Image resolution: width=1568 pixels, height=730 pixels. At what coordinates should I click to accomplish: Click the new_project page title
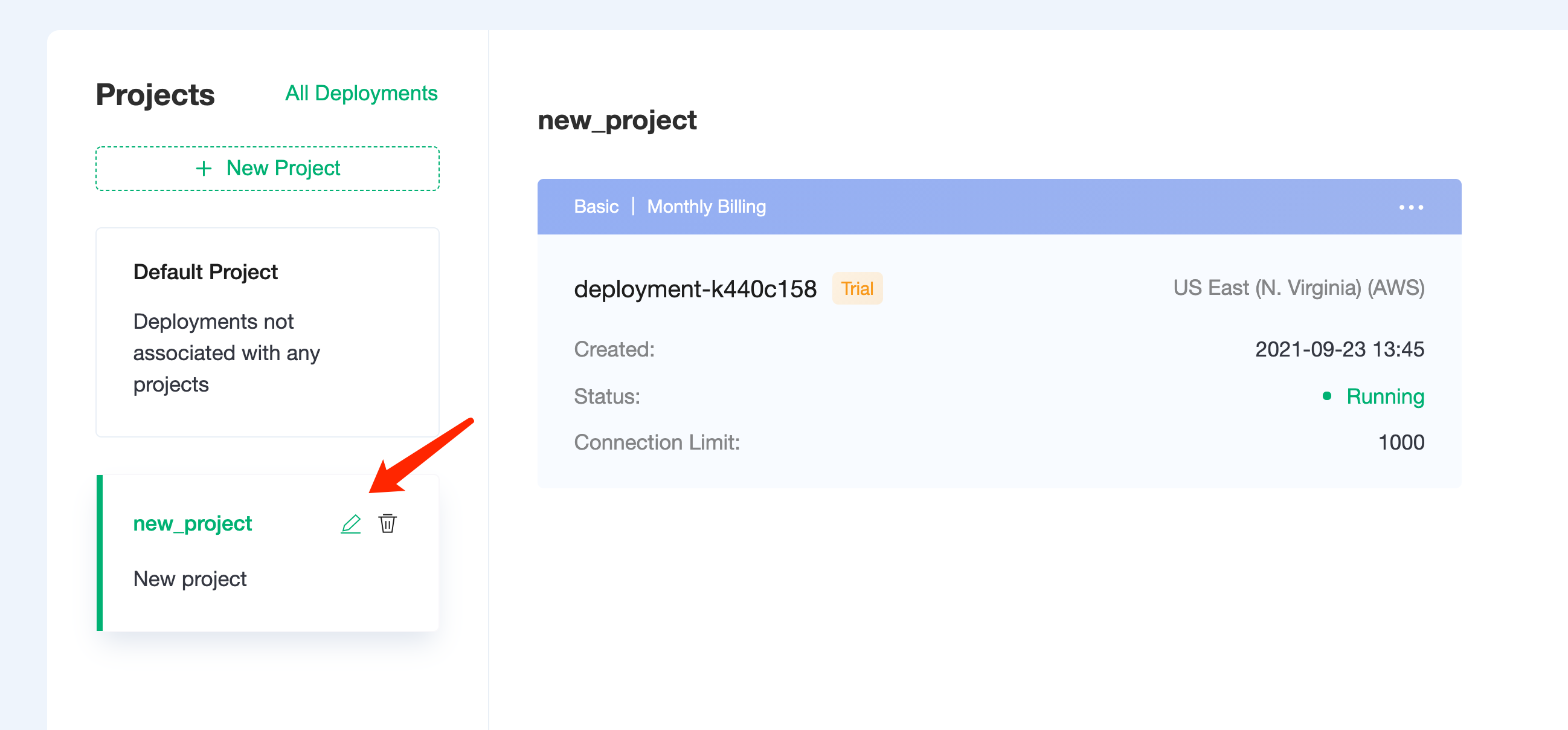coord(617,120)
